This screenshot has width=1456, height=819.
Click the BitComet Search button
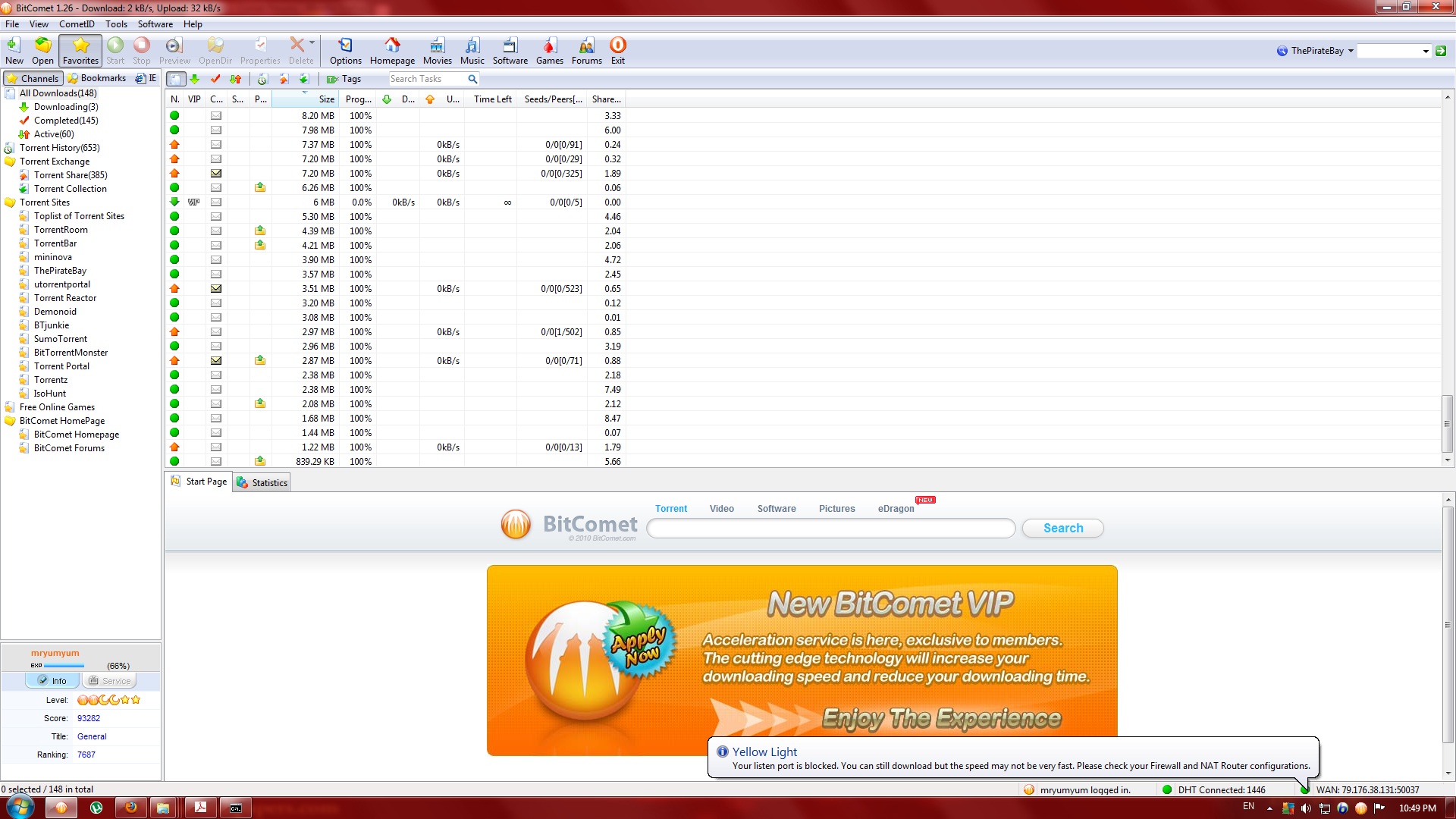(1062, 528)
